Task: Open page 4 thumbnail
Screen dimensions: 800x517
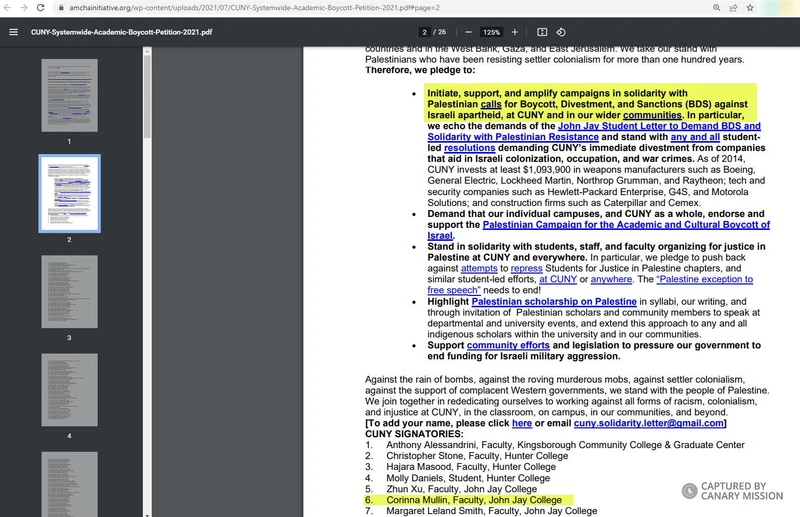Action: (69, 390)
